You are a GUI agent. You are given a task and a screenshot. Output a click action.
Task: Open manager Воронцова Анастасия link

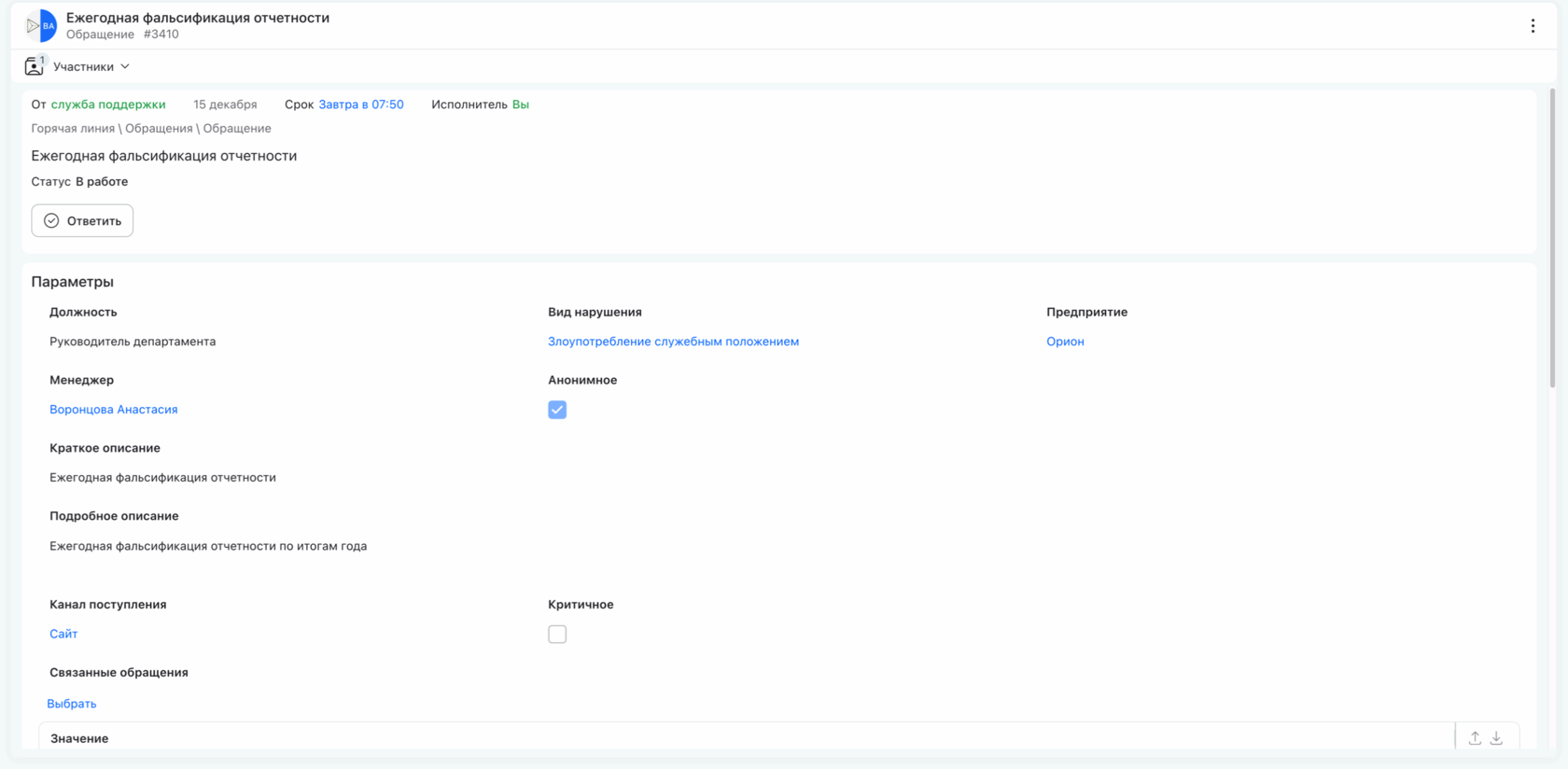pos(114,410)
